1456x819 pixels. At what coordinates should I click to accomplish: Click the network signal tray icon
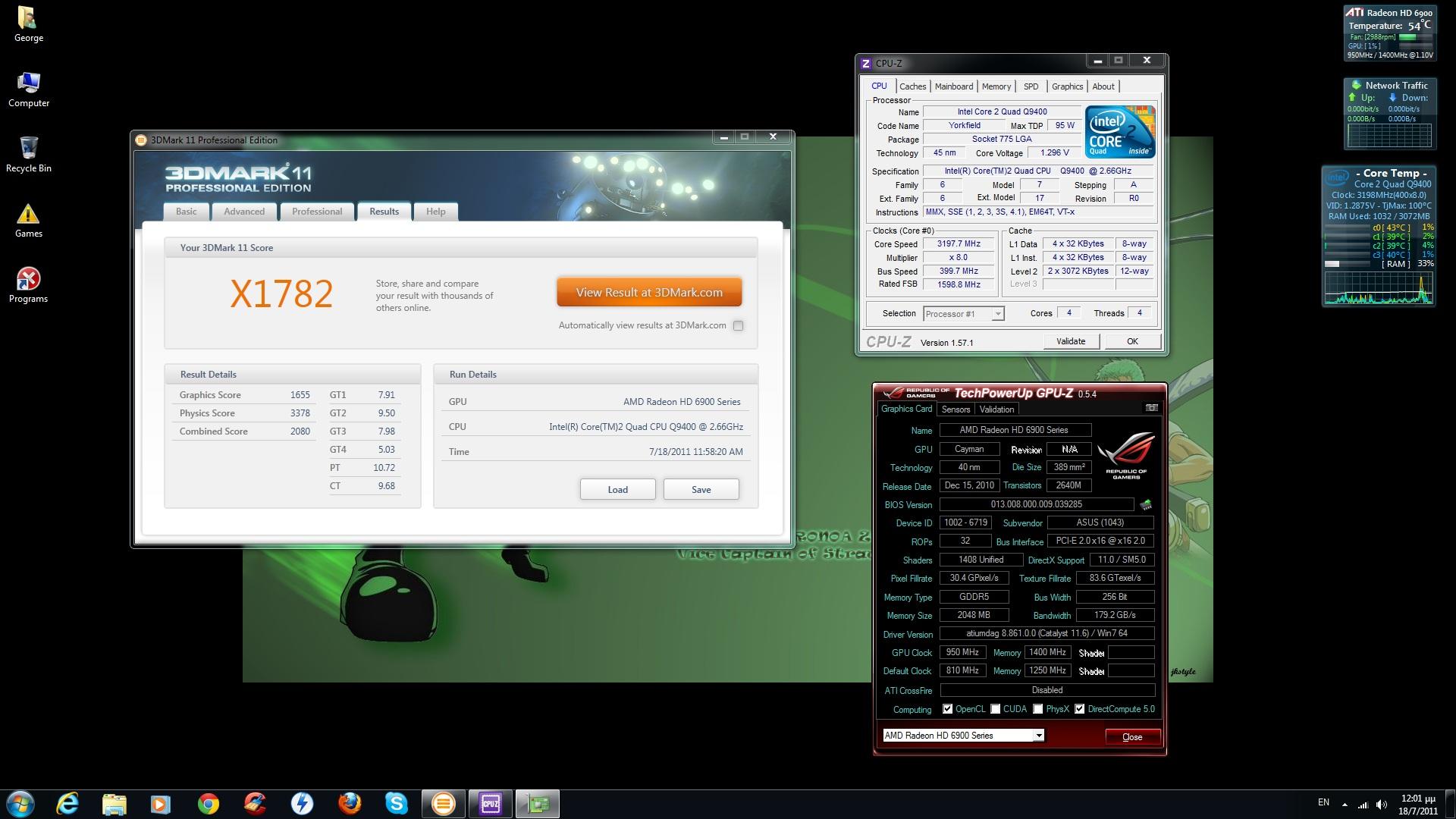pyautogui.click(x=1363, y=804)
